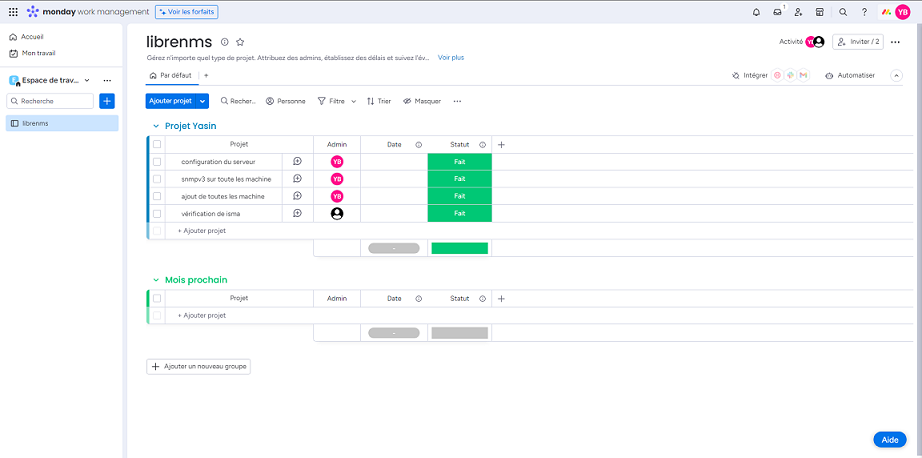Viewport: 922px width, 458px height.
Task: Open the notifications bell
Action: [x=756, y=12]
